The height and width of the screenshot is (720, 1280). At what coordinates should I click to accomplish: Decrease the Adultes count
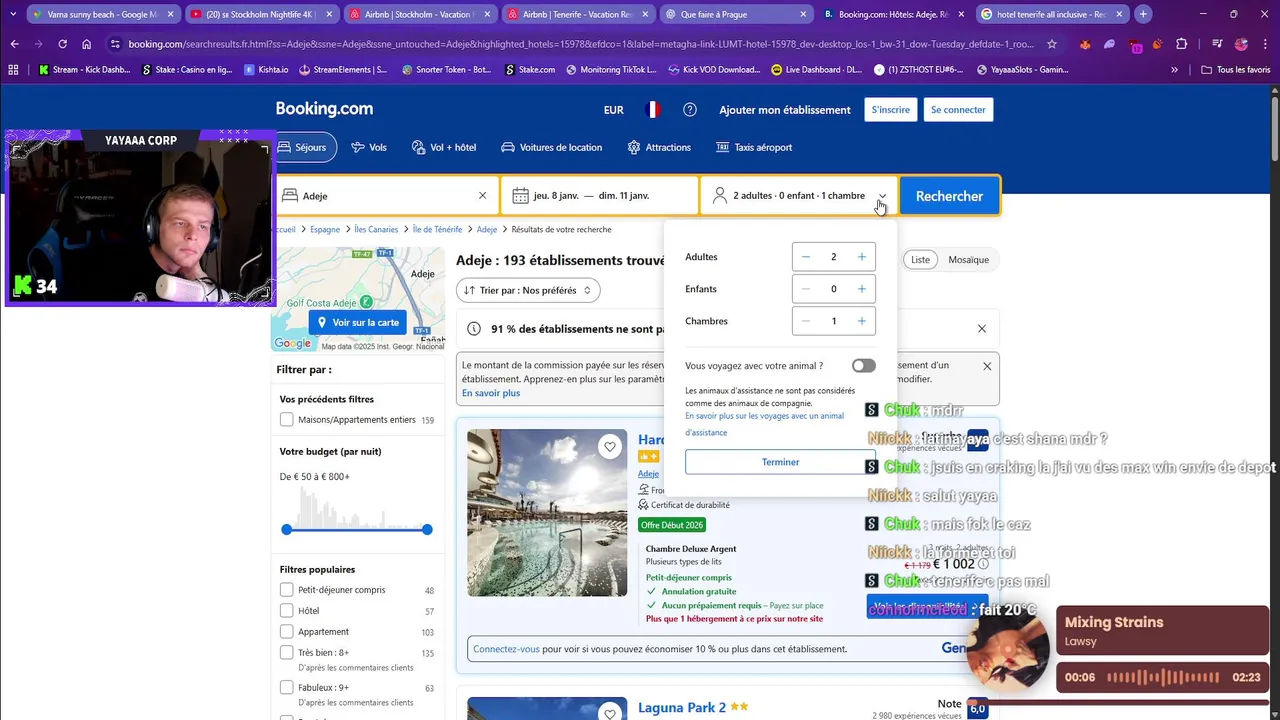point(806,257)
